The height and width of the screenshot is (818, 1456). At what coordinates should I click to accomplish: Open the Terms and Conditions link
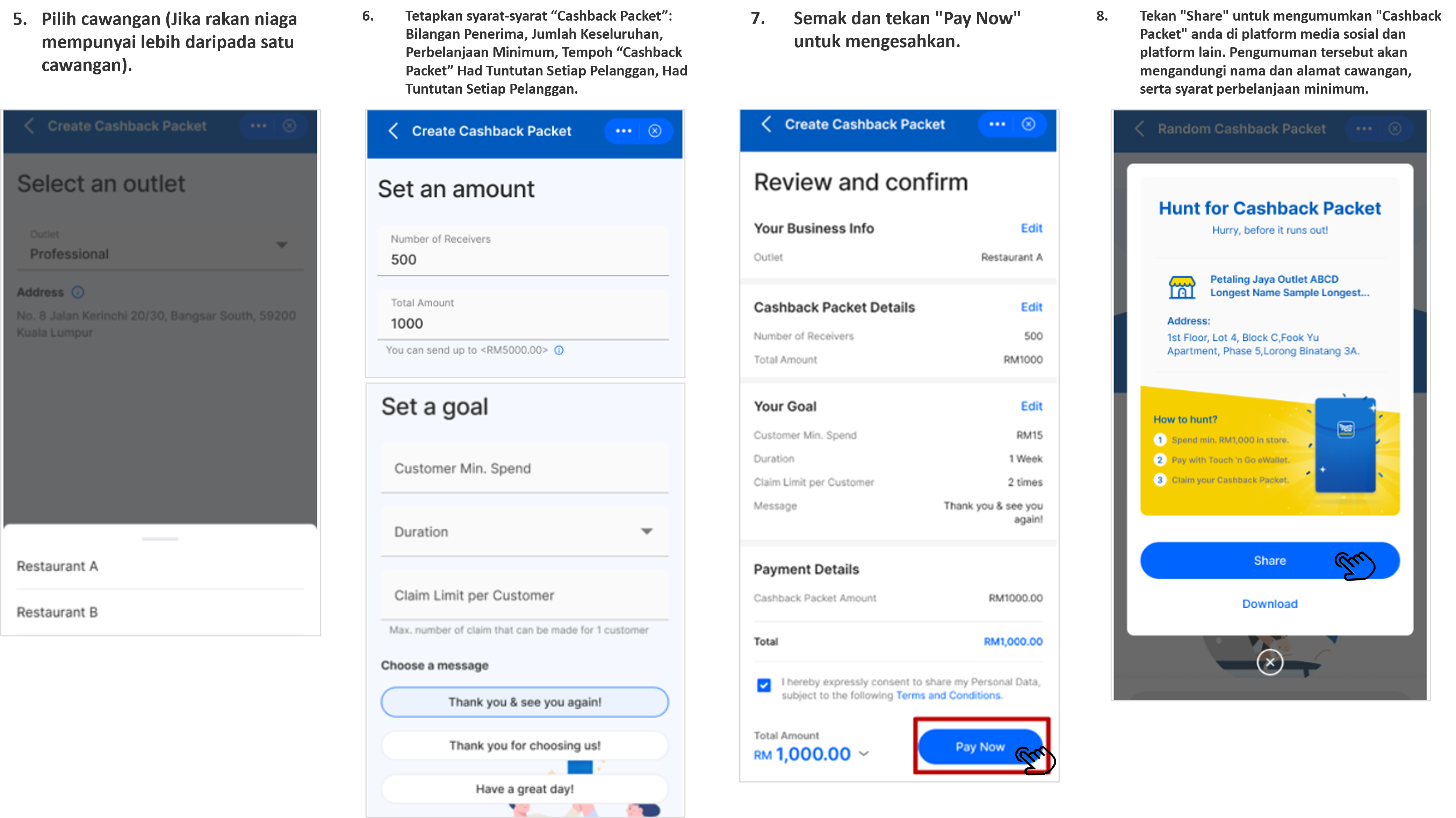(x=949, y=695)
